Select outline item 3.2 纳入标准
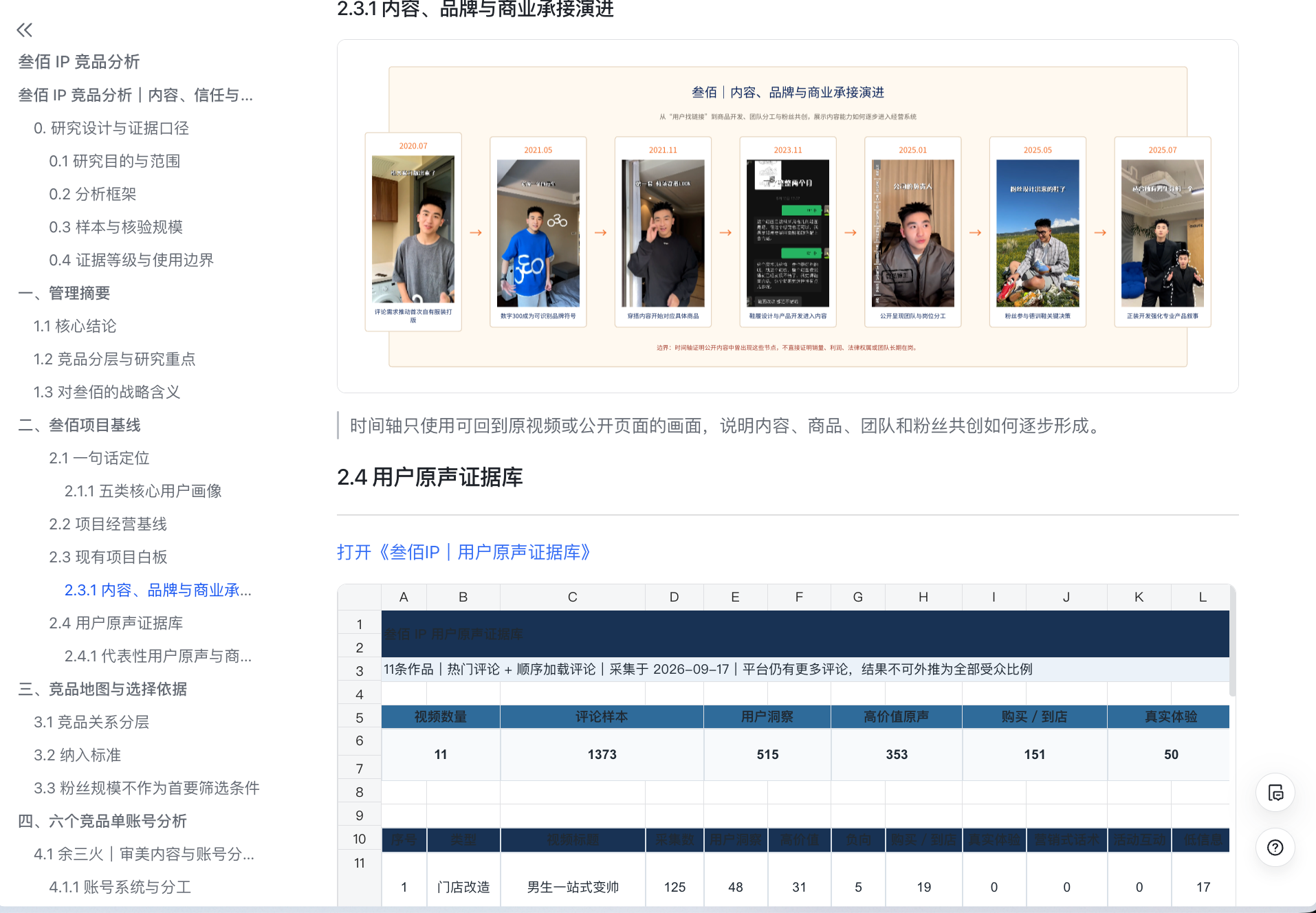1316x913 pixels. 78,755
